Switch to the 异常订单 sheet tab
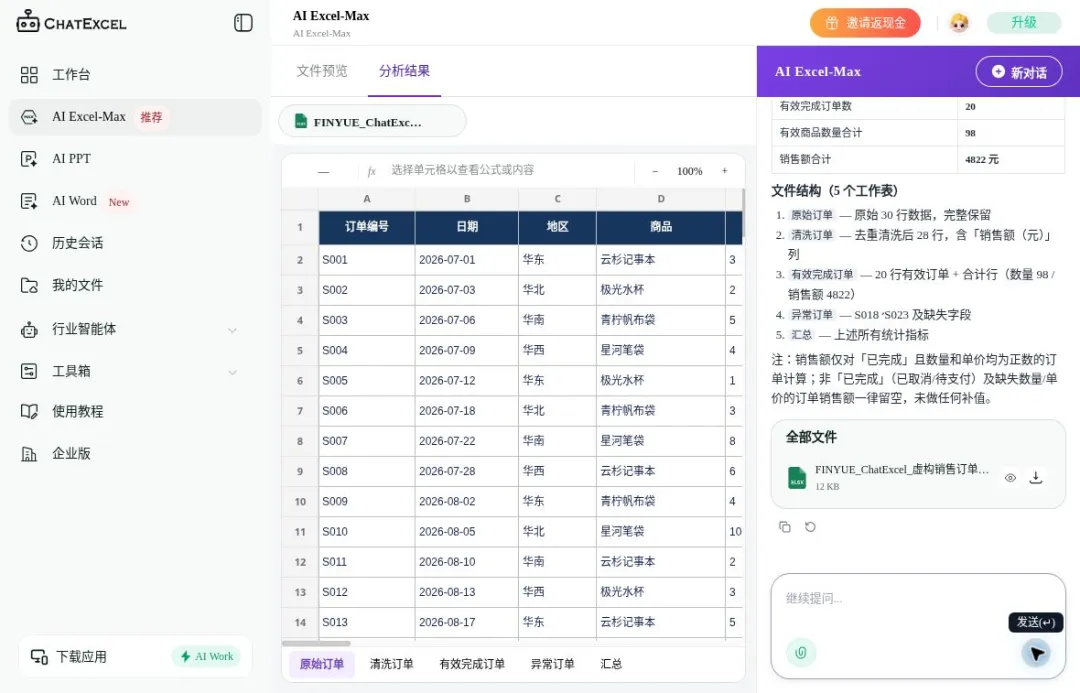The image size is (1080, 693). [x=552, y=664]
